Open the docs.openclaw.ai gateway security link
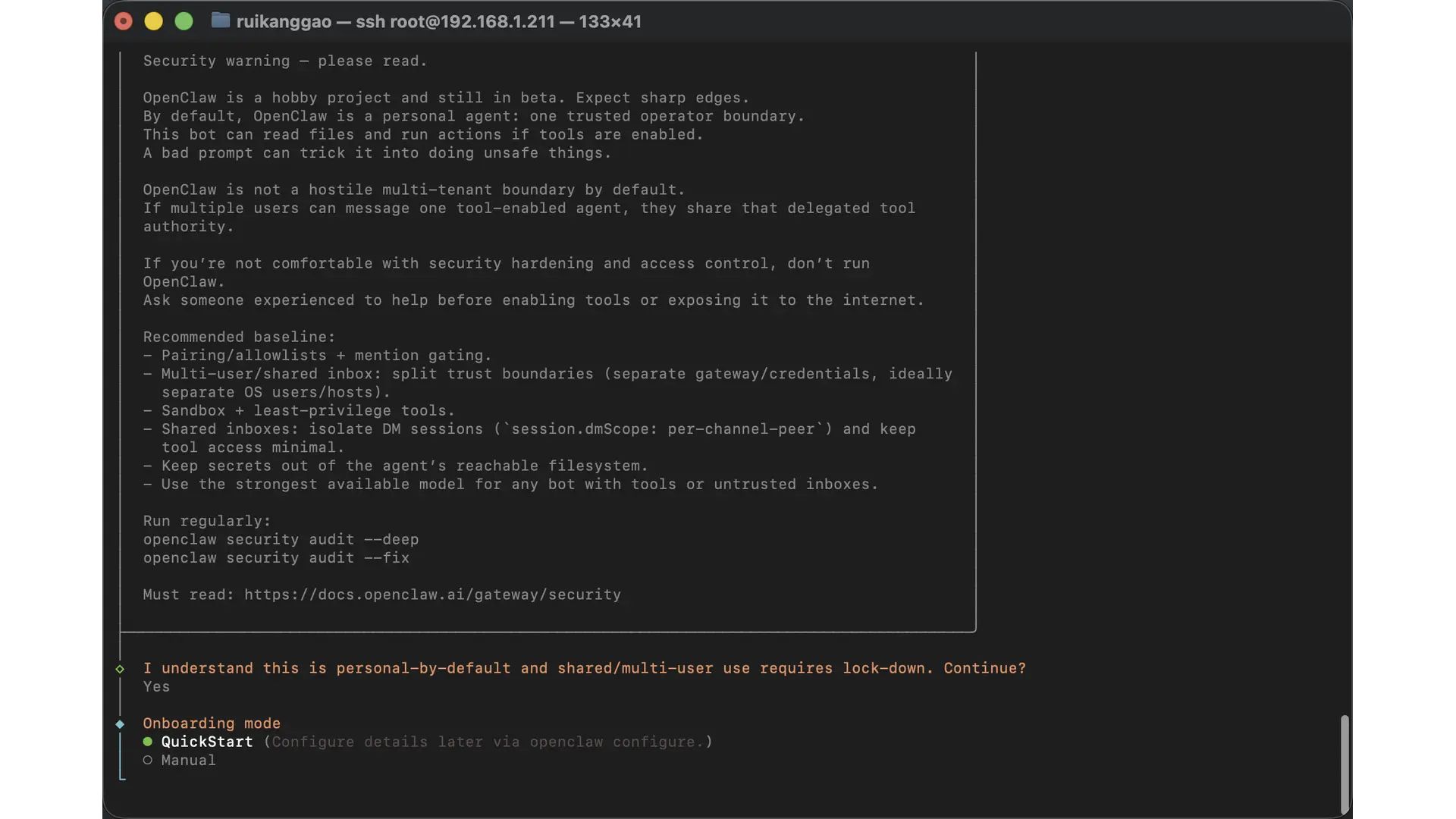The image size is (1456, 819). tap(432, 595)
